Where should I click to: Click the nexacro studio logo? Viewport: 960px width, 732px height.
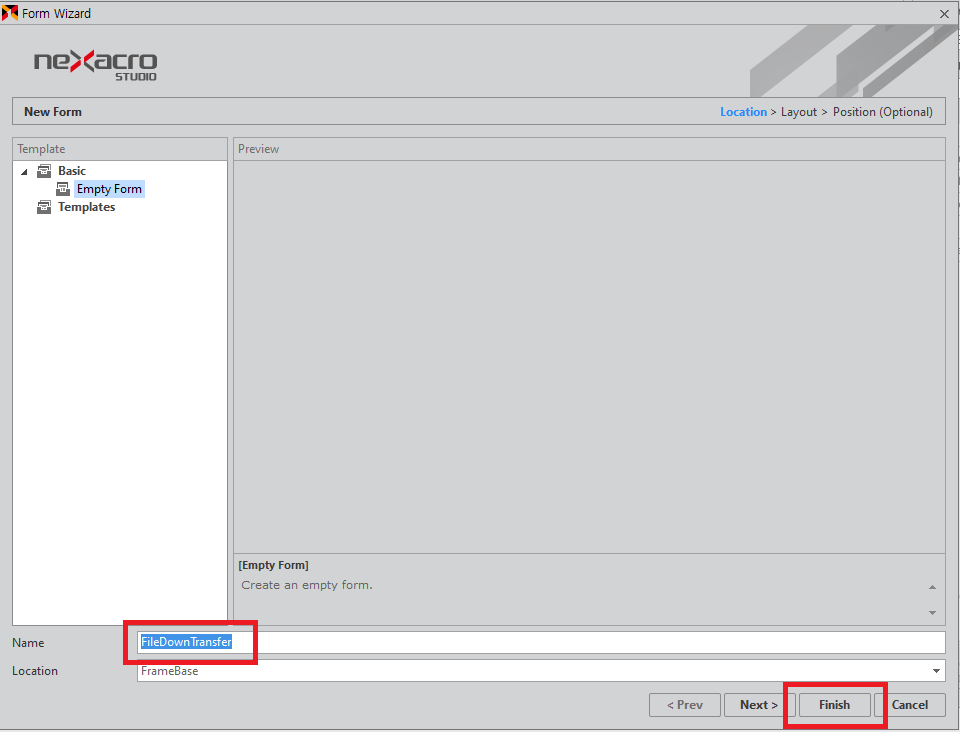click(x=96, y=65)
